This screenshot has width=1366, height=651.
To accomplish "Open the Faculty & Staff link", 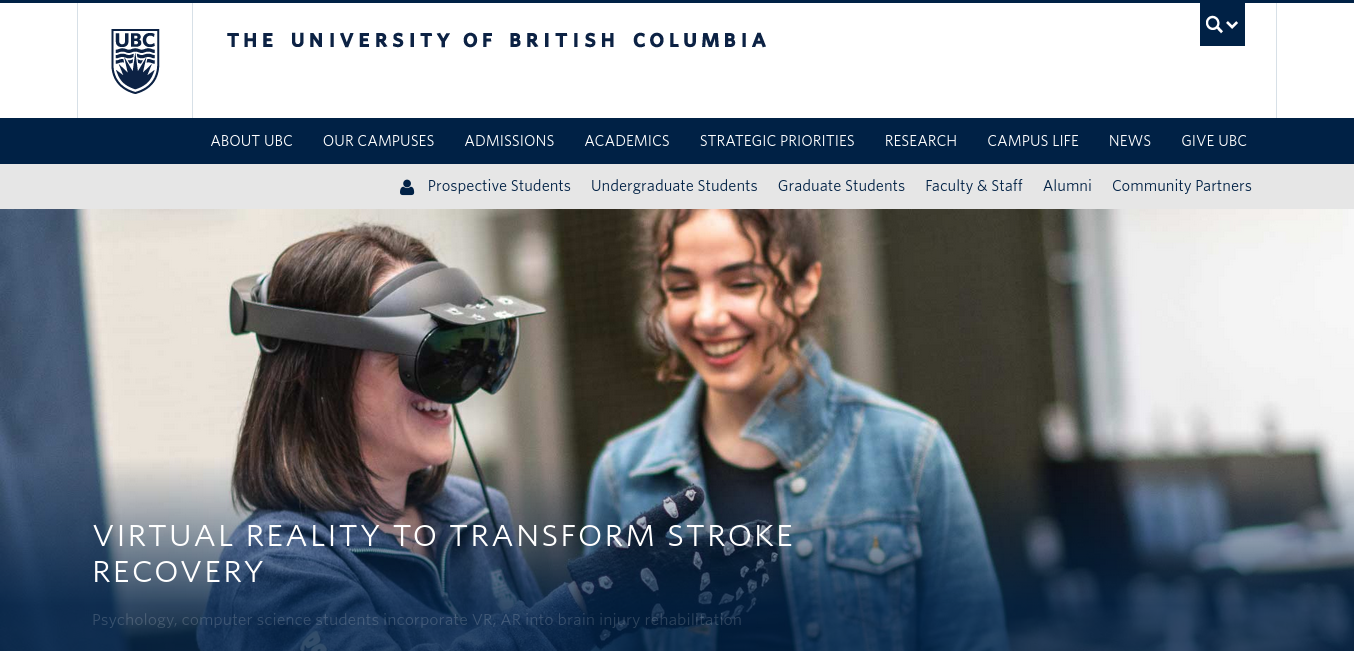I will point(973,186).
